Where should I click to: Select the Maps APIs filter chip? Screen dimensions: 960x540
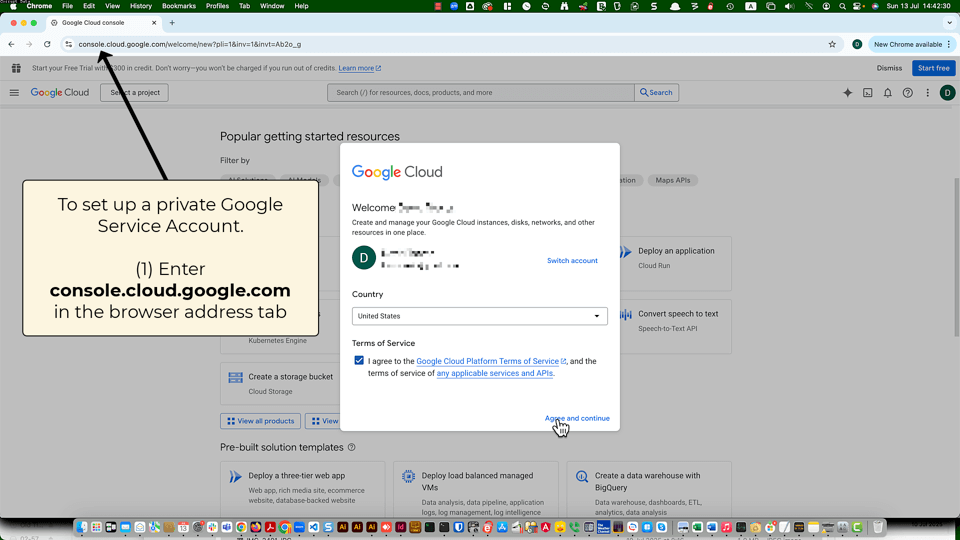click(672, 180)
